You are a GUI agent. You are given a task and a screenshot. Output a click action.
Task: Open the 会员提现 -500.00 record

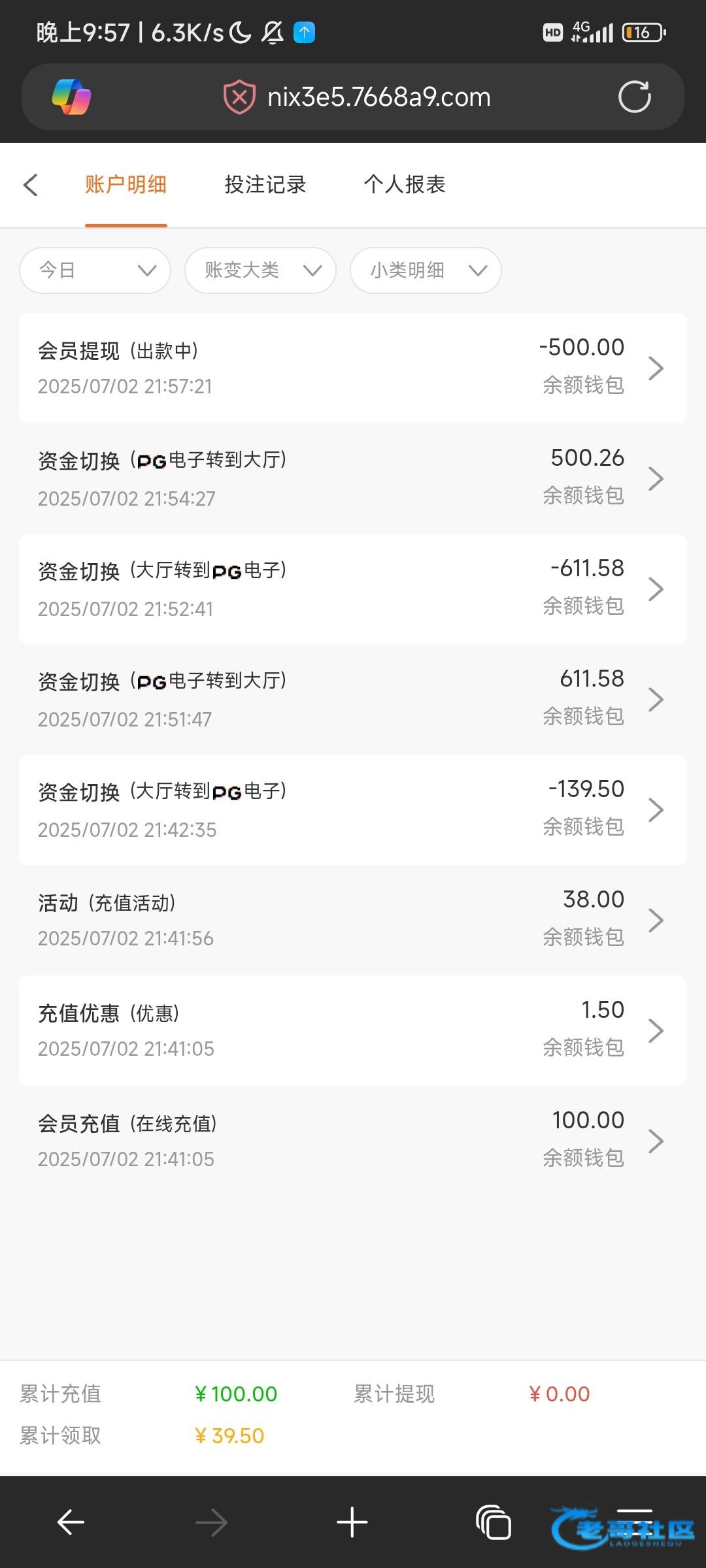[353, 368]
